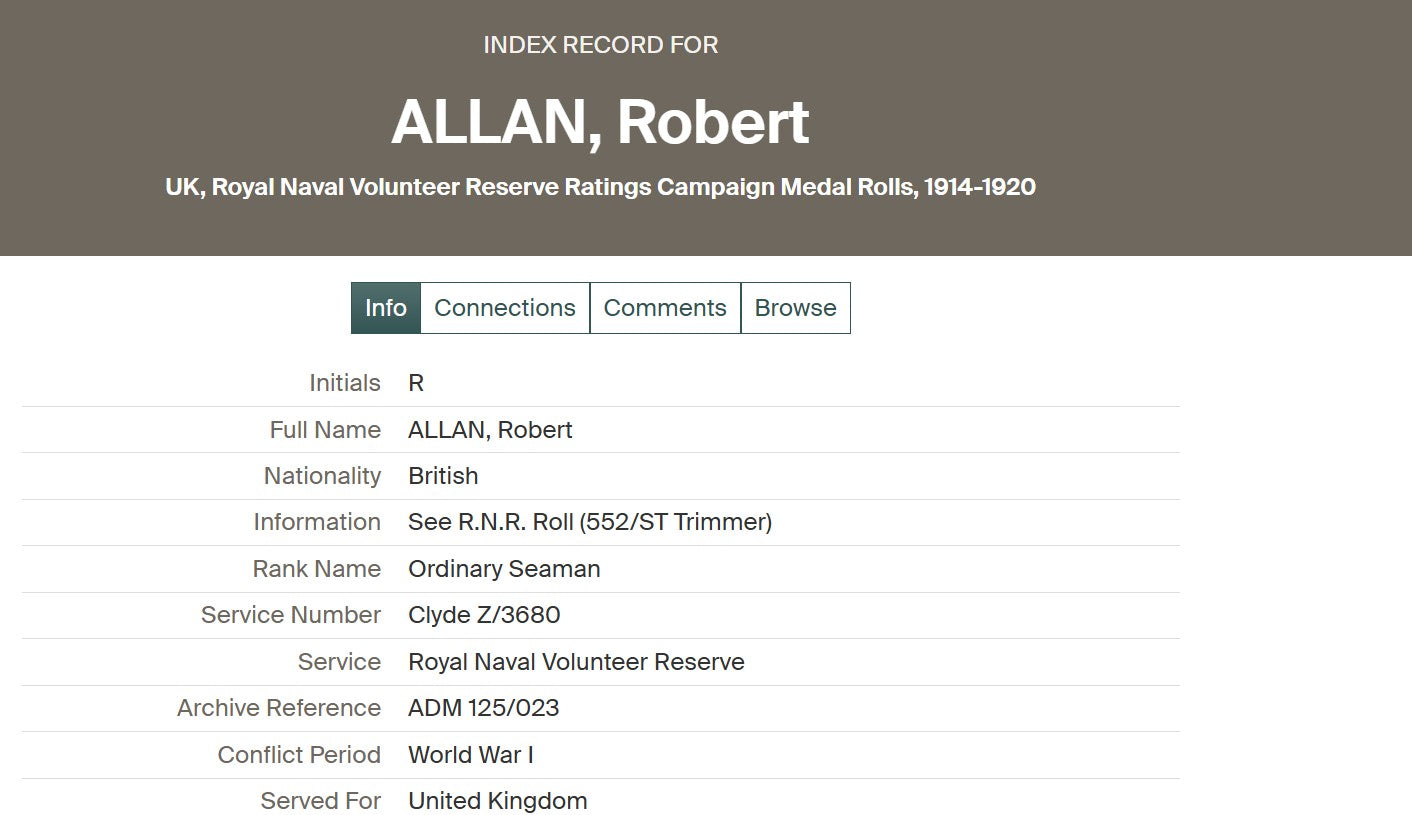Click the service number Clyde Z/3680
The height and width of the screenshot is (815, 1412).
pos(484,615)
